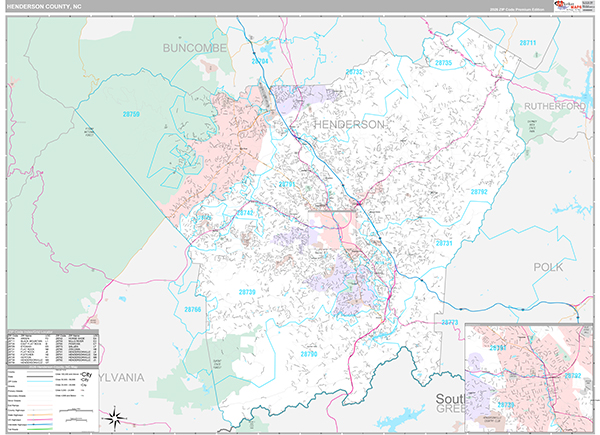Click the compass rose icon
Screen dimensions: 600x435
[114, 418]
